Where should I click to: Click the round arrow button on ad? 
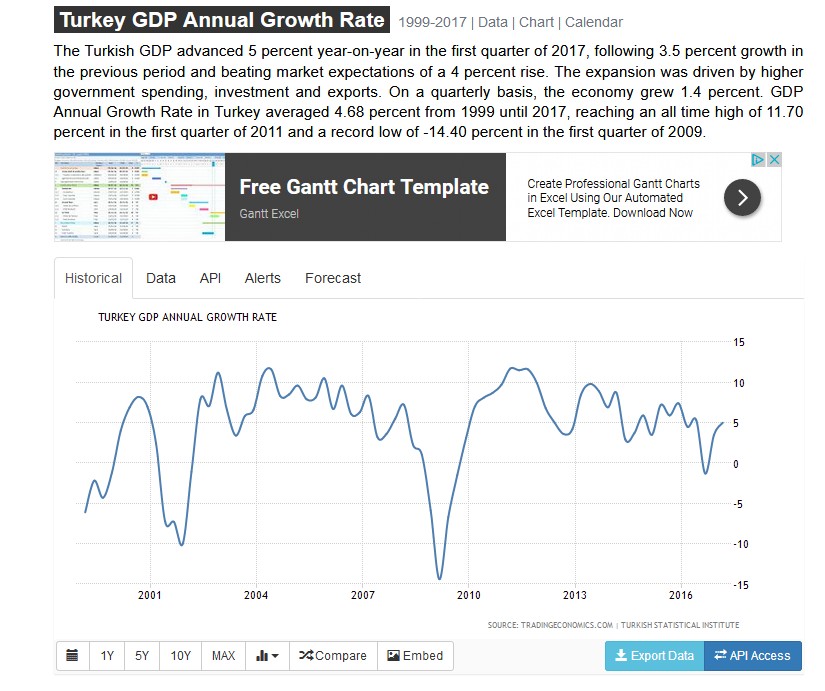pyautogui.click(x=742, y=198)
